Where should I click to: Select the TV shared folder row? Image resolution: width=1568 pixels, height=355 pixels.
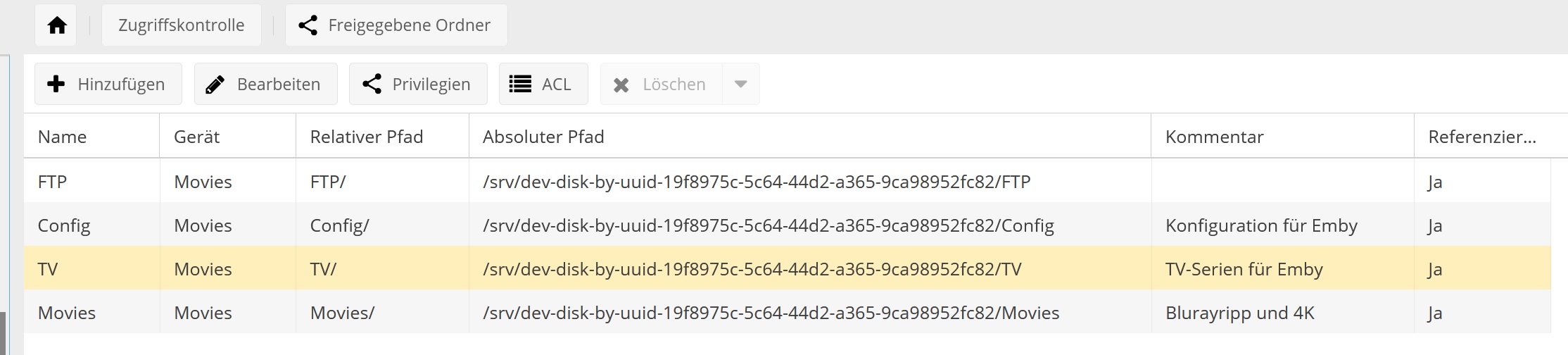(x=788, y=268)
